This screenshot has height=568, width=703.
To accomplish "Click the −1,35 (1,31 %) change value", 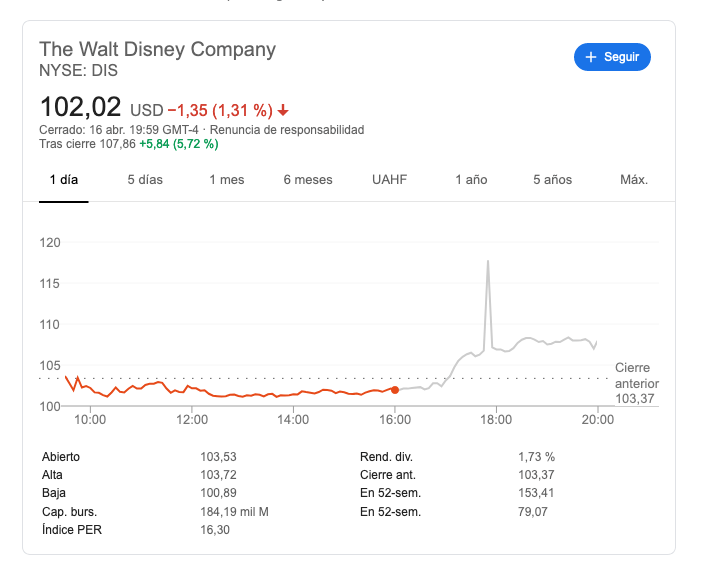I will point(220,110).
